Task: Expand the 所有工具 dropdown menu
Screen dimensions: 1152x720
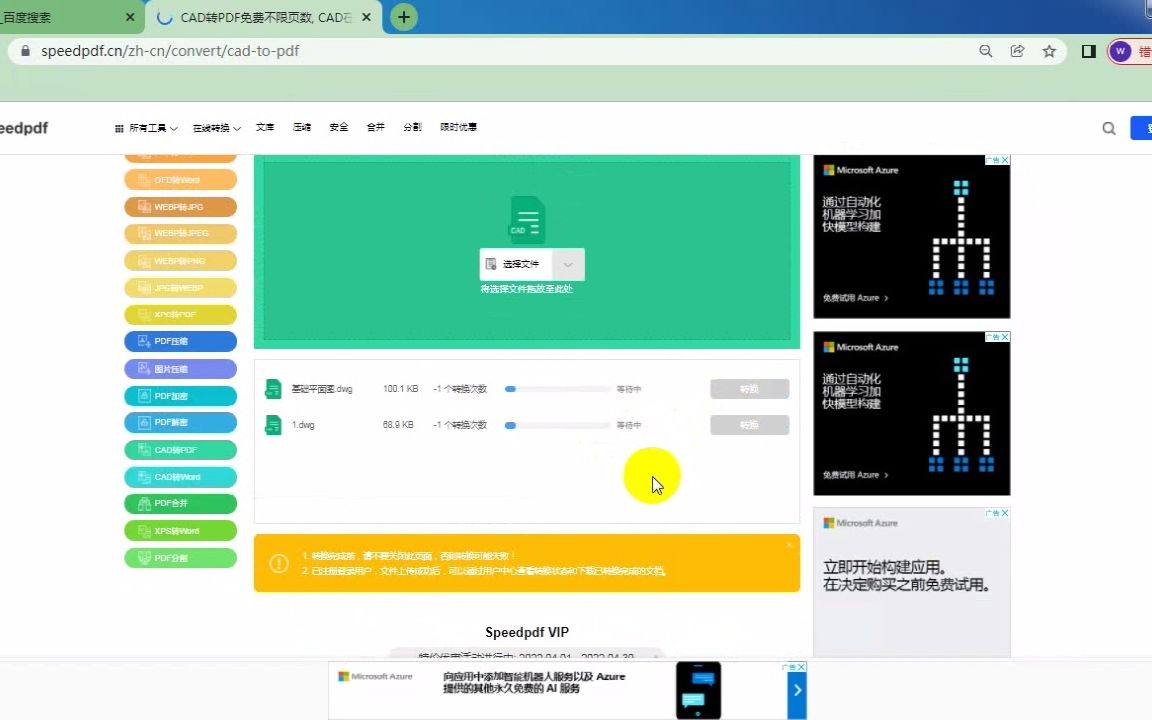Action: coord(148,127)
